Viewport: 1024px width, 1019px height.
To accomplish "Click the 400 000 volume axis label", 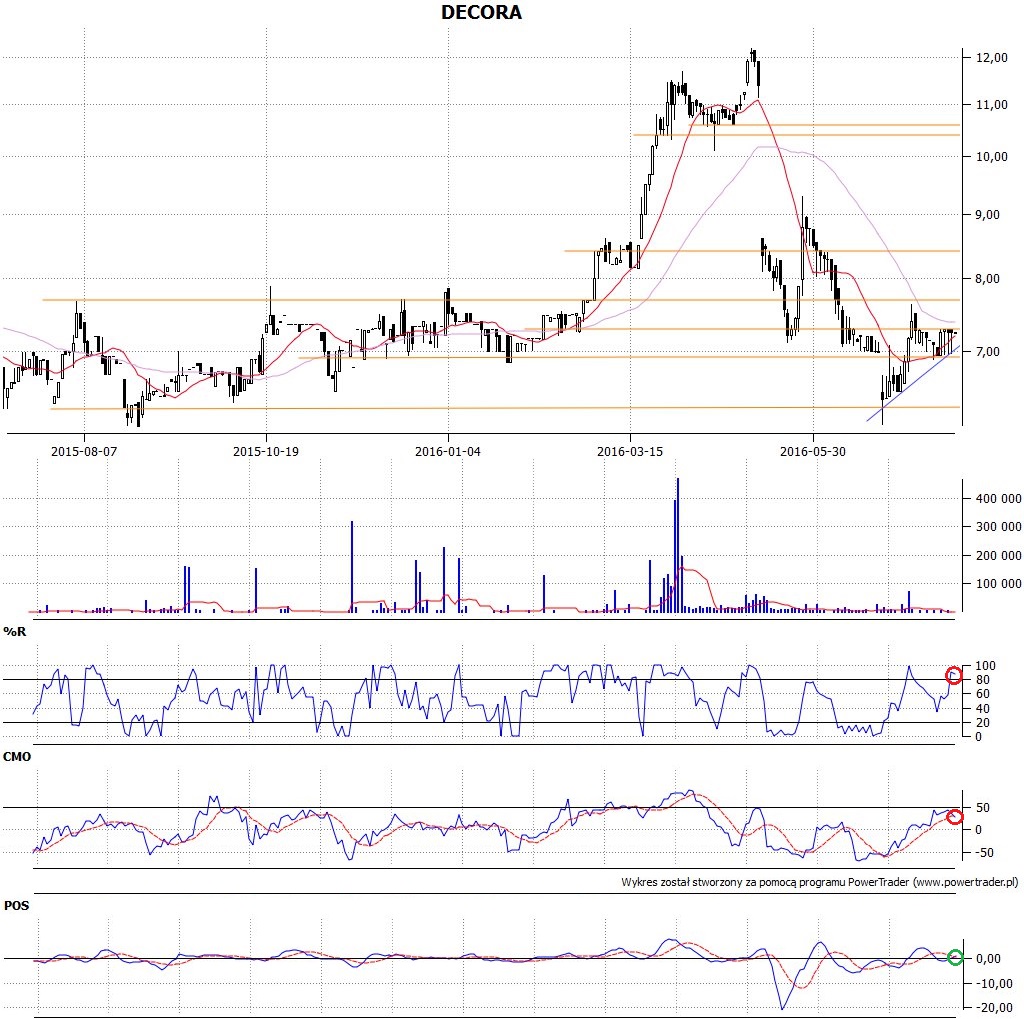I will (999, 499).
